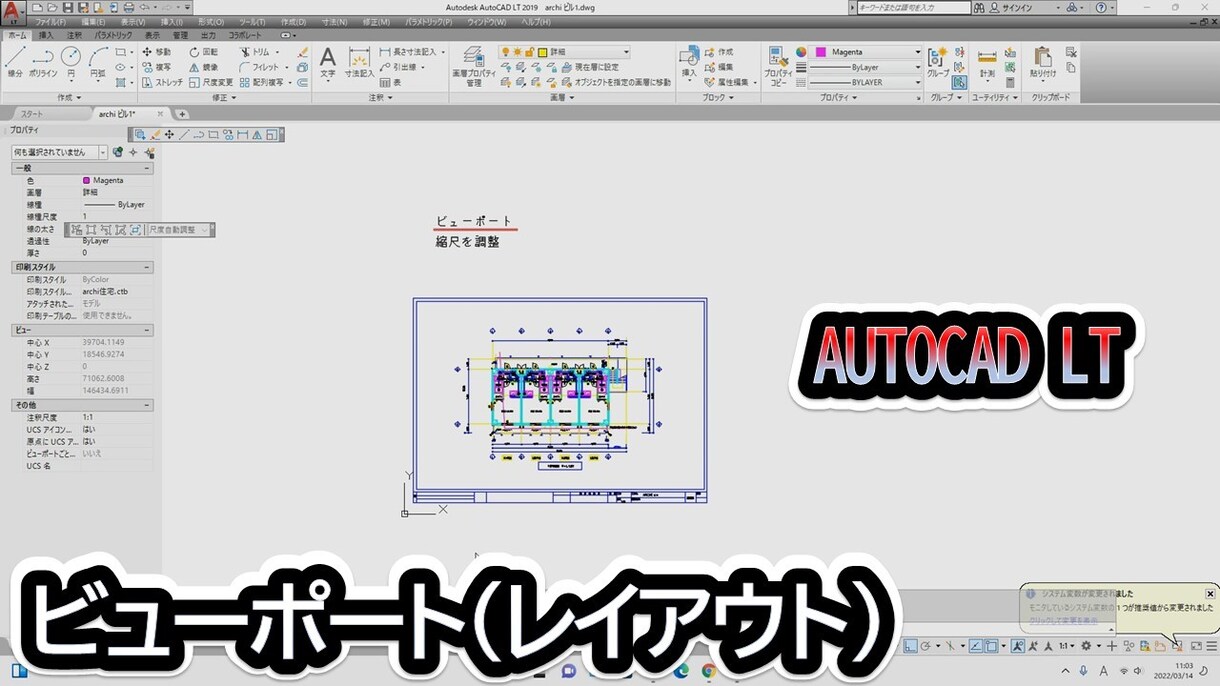Click the link in system variable notification

pyautogui.click(x=1064, y=621)
